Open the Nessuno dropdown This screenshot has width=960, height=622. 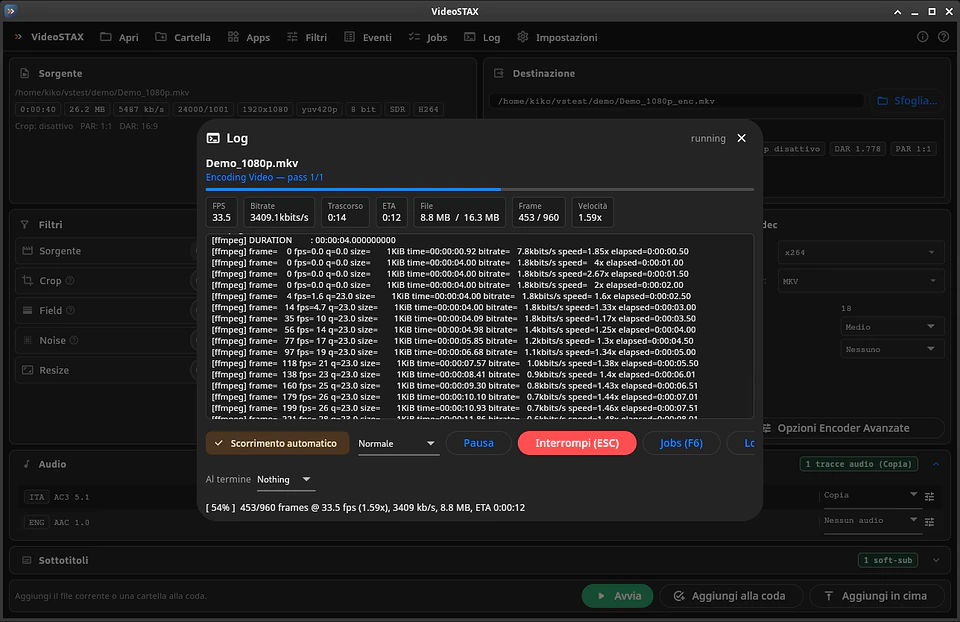[891, 350]
